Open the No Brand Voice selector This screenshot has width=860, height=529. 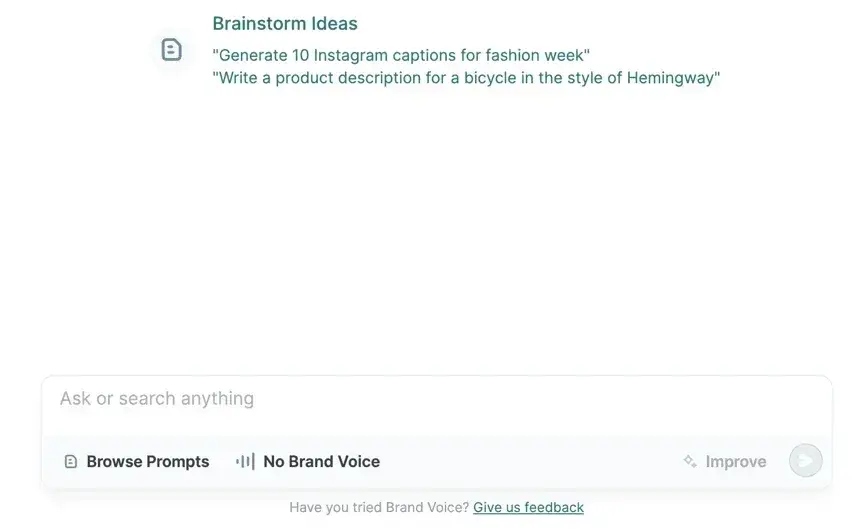[308, 462]
